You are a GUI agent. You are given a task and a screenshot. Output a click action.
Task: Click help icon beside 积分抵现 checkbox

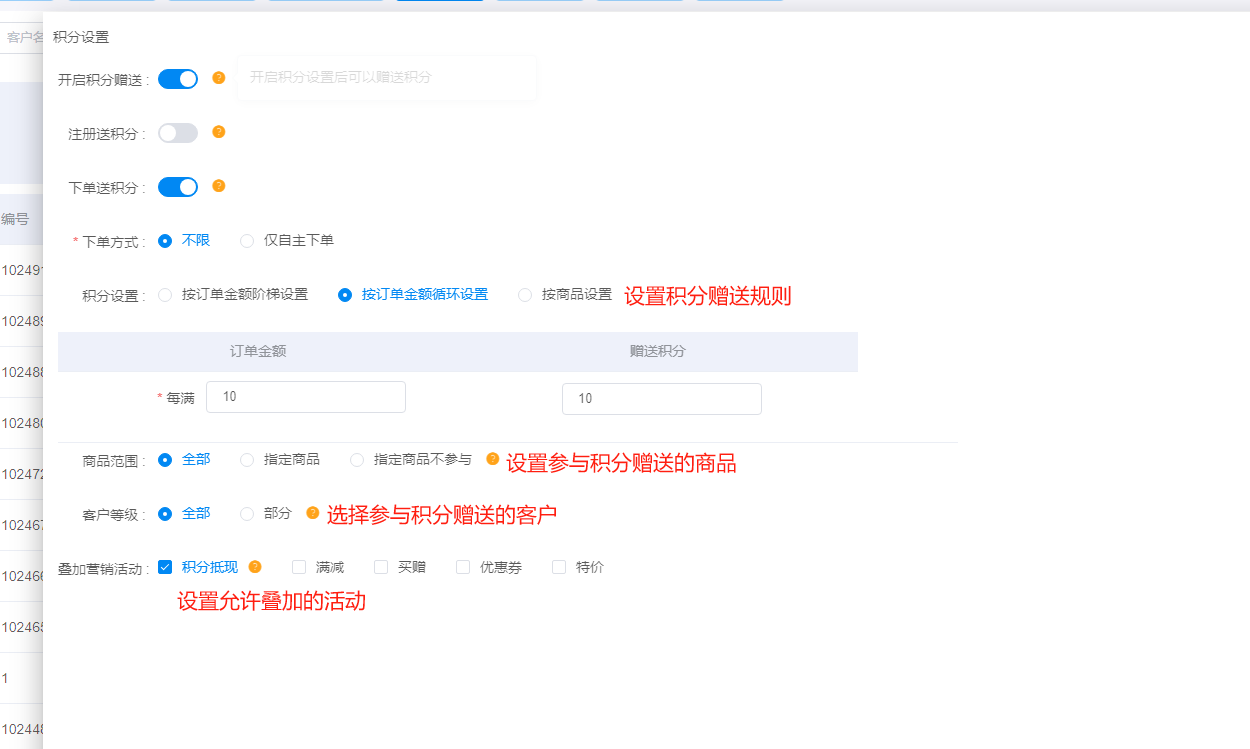[255, 567]
